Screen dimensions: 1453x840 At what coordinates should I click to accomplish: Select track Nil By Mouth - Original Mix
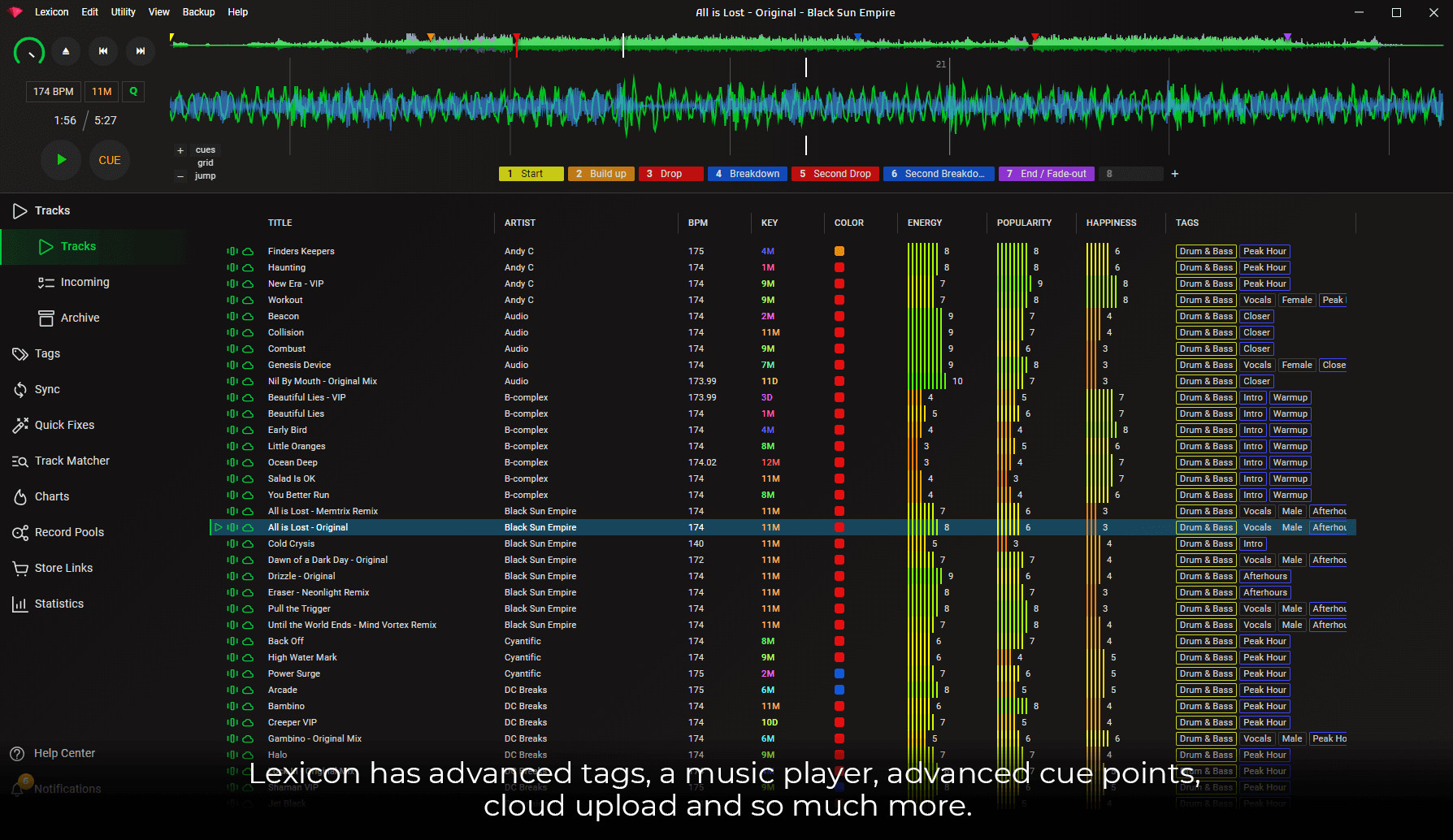(323, 381)
